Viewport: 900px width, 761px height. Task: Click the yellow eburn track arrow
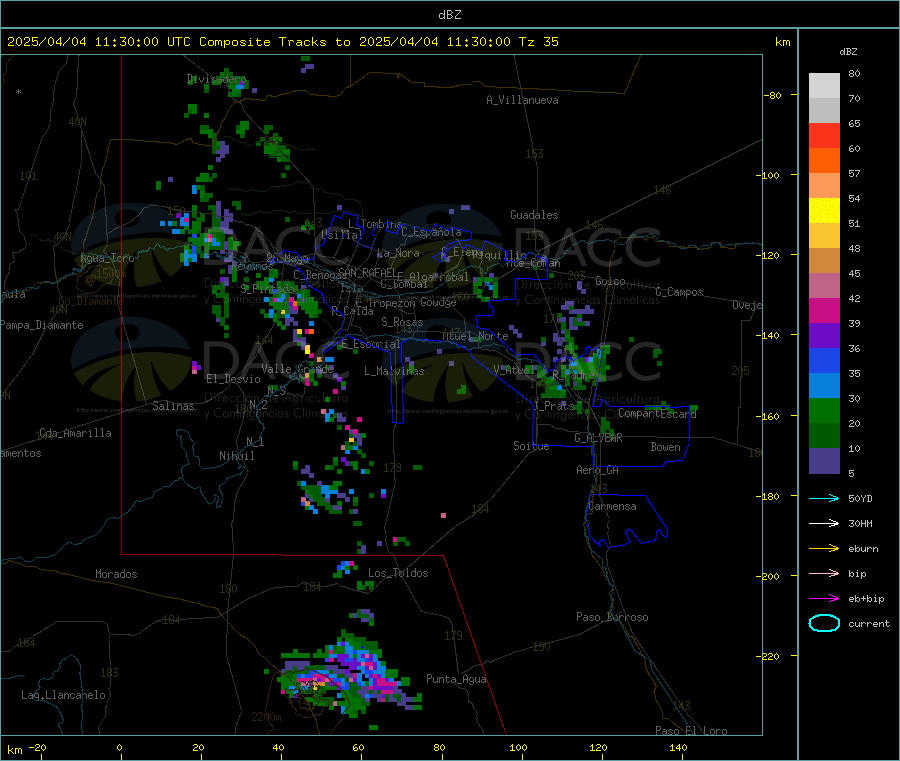click(x=824, y=549)
